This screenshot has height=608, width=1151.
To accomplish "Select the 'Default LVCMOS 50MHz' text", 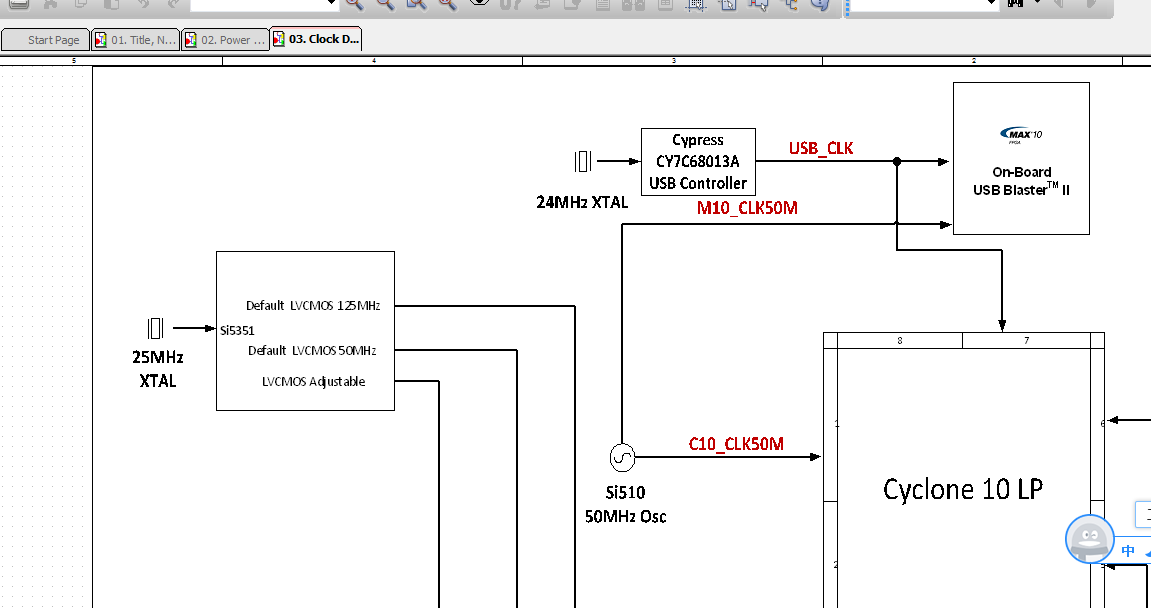I will tap(312, 350).
